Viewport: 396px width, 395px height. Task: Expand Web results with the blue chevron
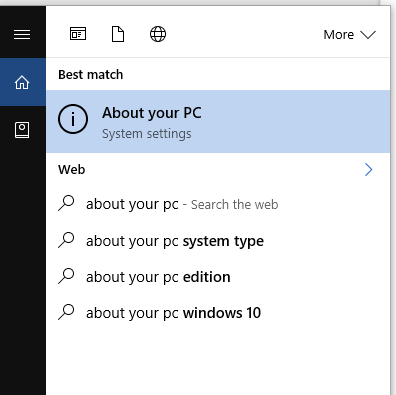pos(368,170)
